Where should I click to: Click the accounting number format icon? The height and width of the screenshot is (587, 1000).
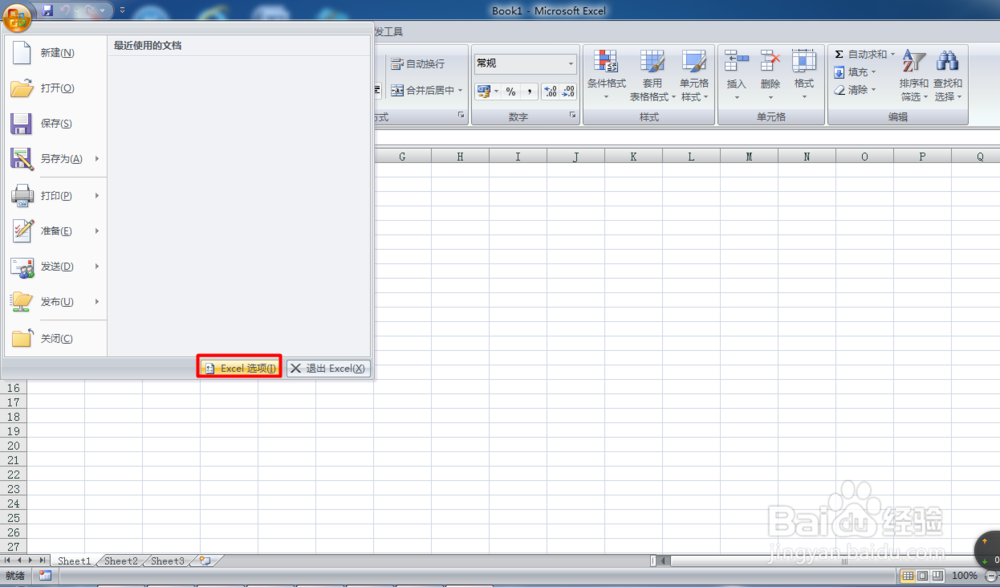[x=484, y=91]
